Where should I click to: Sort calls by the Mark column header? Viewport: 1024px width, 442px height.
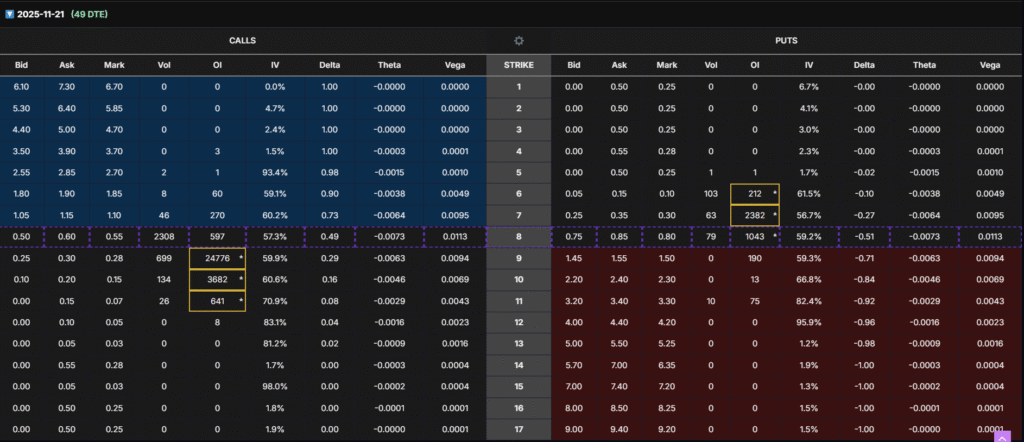[x=114, y=65]
